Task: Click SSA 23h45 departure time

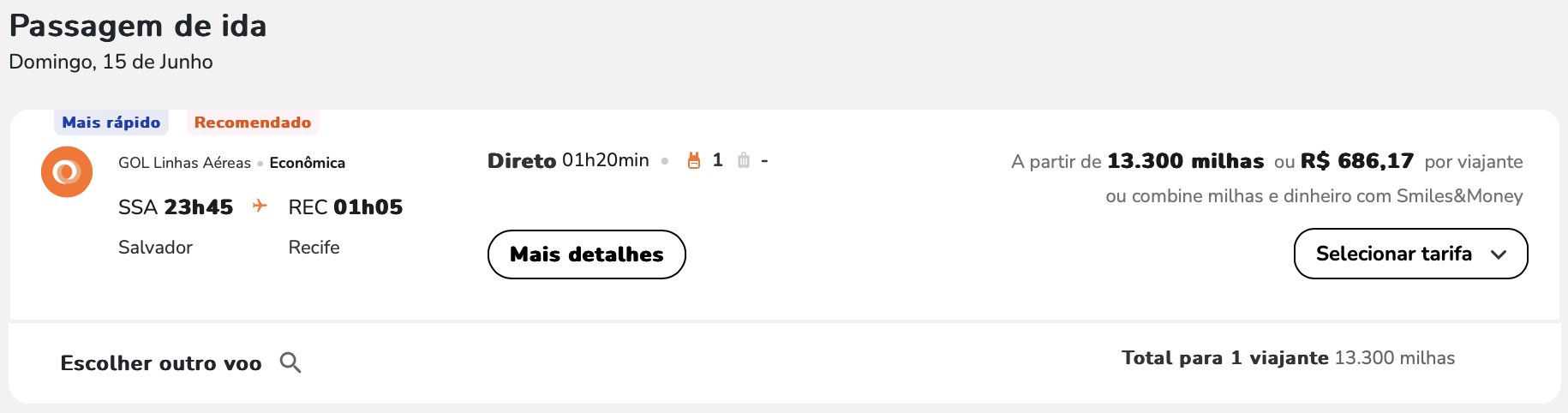Action: pyautogui.click(x=176, y=207)
